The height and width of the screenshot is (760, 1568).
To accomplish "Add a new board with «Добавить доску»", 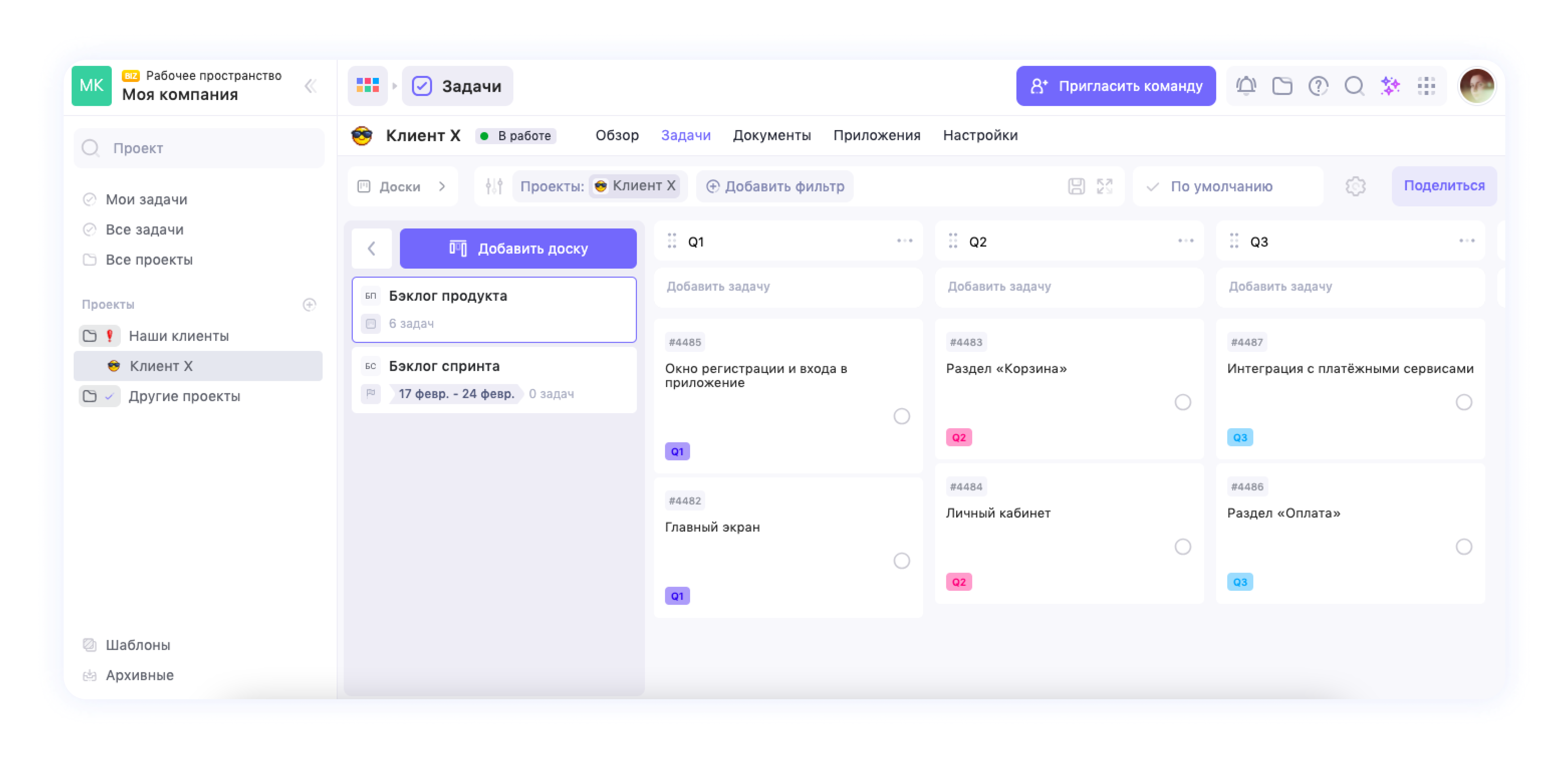I will pos(518,248).
